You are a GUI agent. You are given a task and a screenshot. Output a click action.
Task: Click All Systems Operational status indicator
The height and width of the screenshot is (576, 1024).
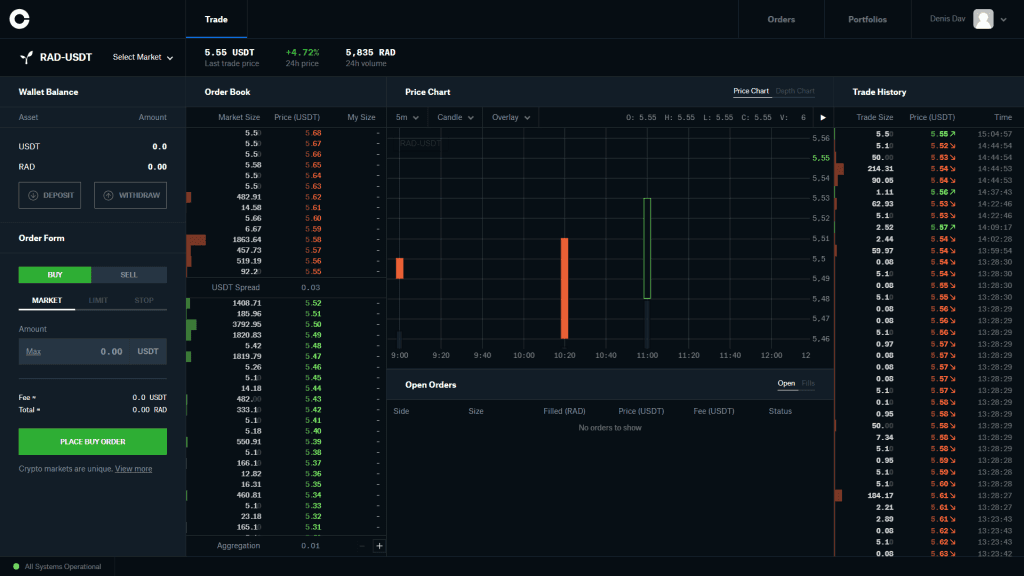point(57,567)
